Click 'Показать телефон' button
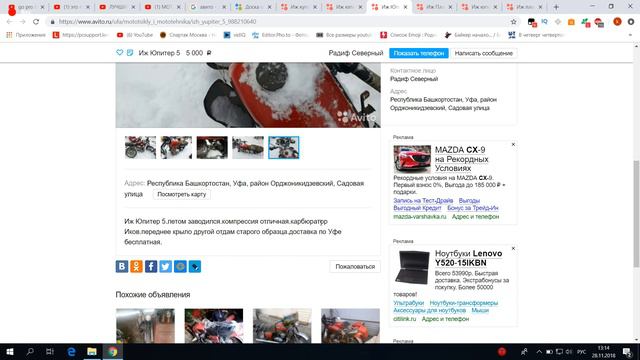640x360 pixels. [419, 53]
